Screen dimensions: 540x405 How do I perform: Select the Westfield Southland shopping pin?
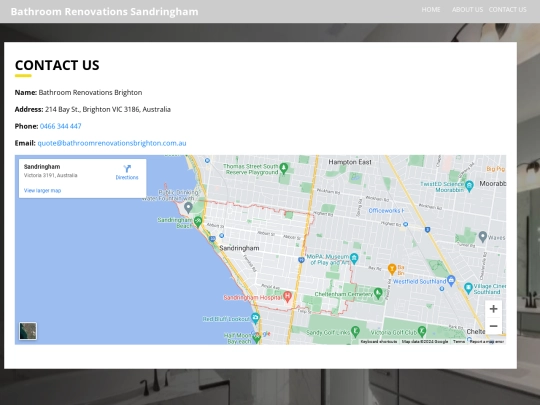[x=451, y=280]
